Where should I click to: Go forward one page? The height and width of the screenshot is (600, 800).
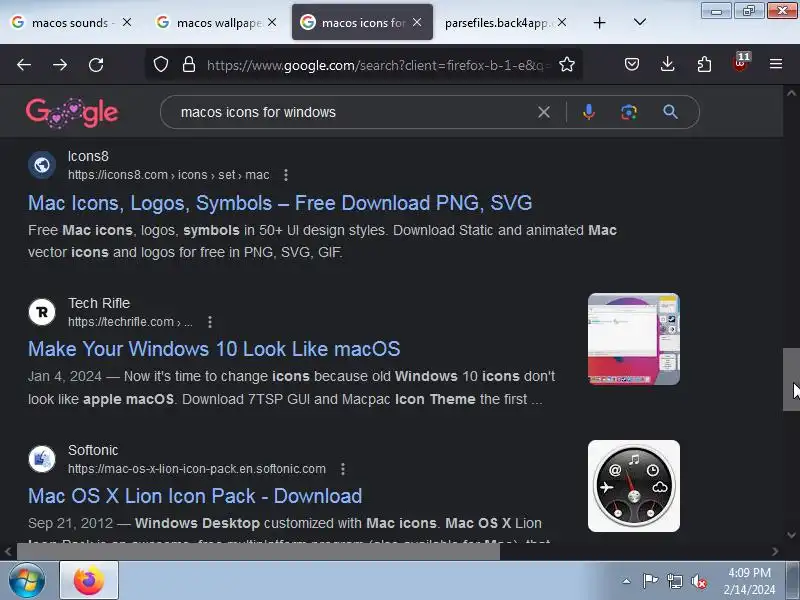point(60,65)
